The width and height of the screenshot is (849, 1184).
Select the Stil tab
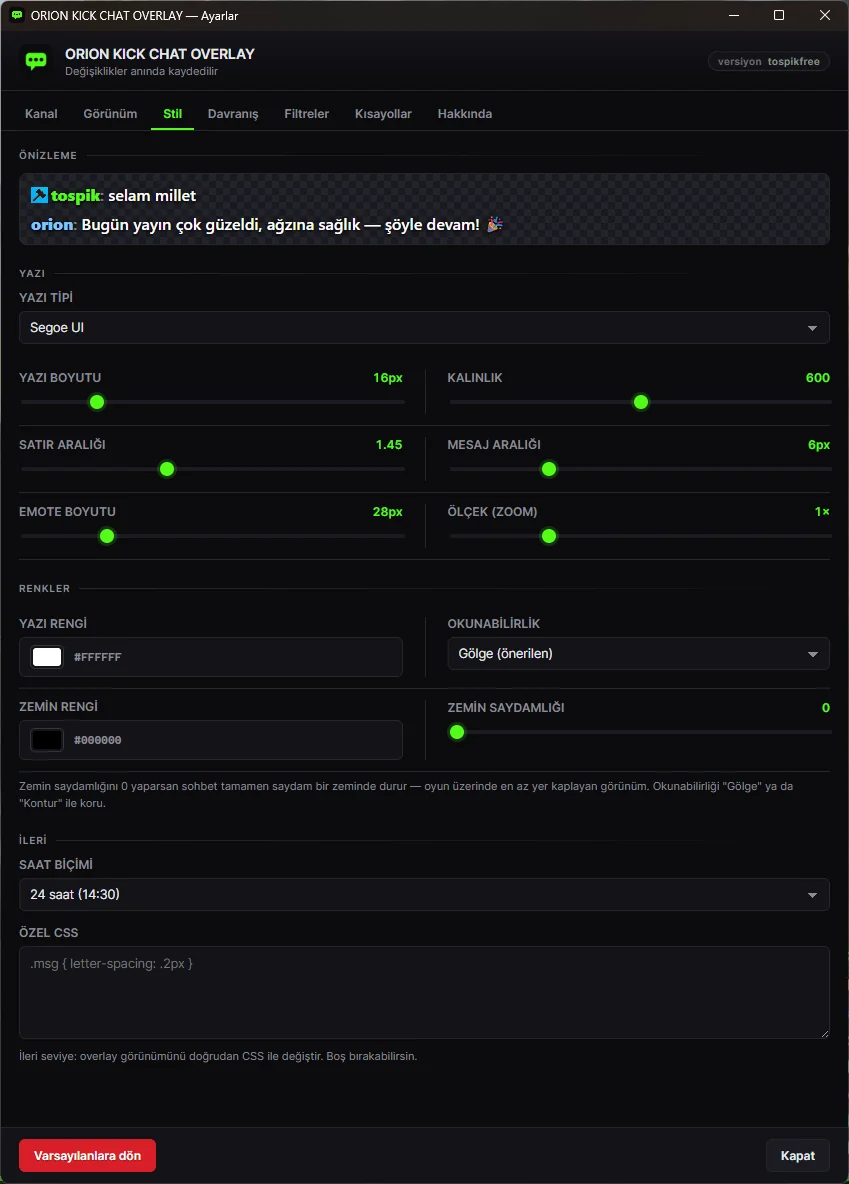click(x=172, y=113)
